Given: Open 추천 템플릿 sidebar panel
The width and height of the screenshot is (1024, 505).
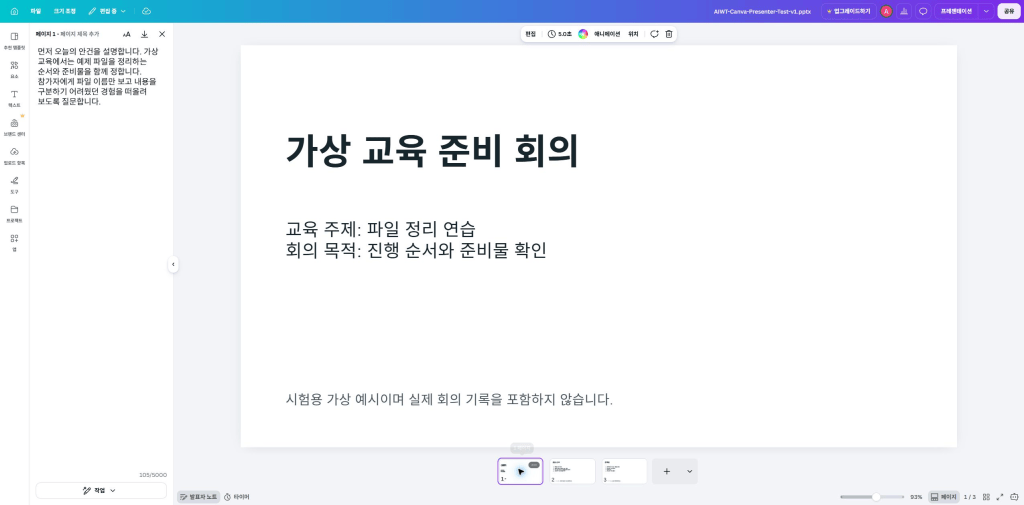Looking at the screenshot, I should point(14,41).
